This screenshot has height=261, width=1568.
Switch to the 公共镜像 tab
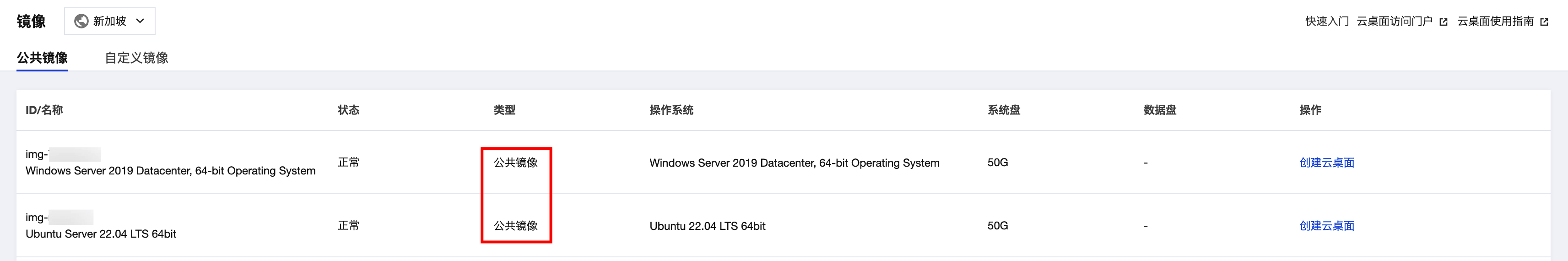tap(42, 58)
